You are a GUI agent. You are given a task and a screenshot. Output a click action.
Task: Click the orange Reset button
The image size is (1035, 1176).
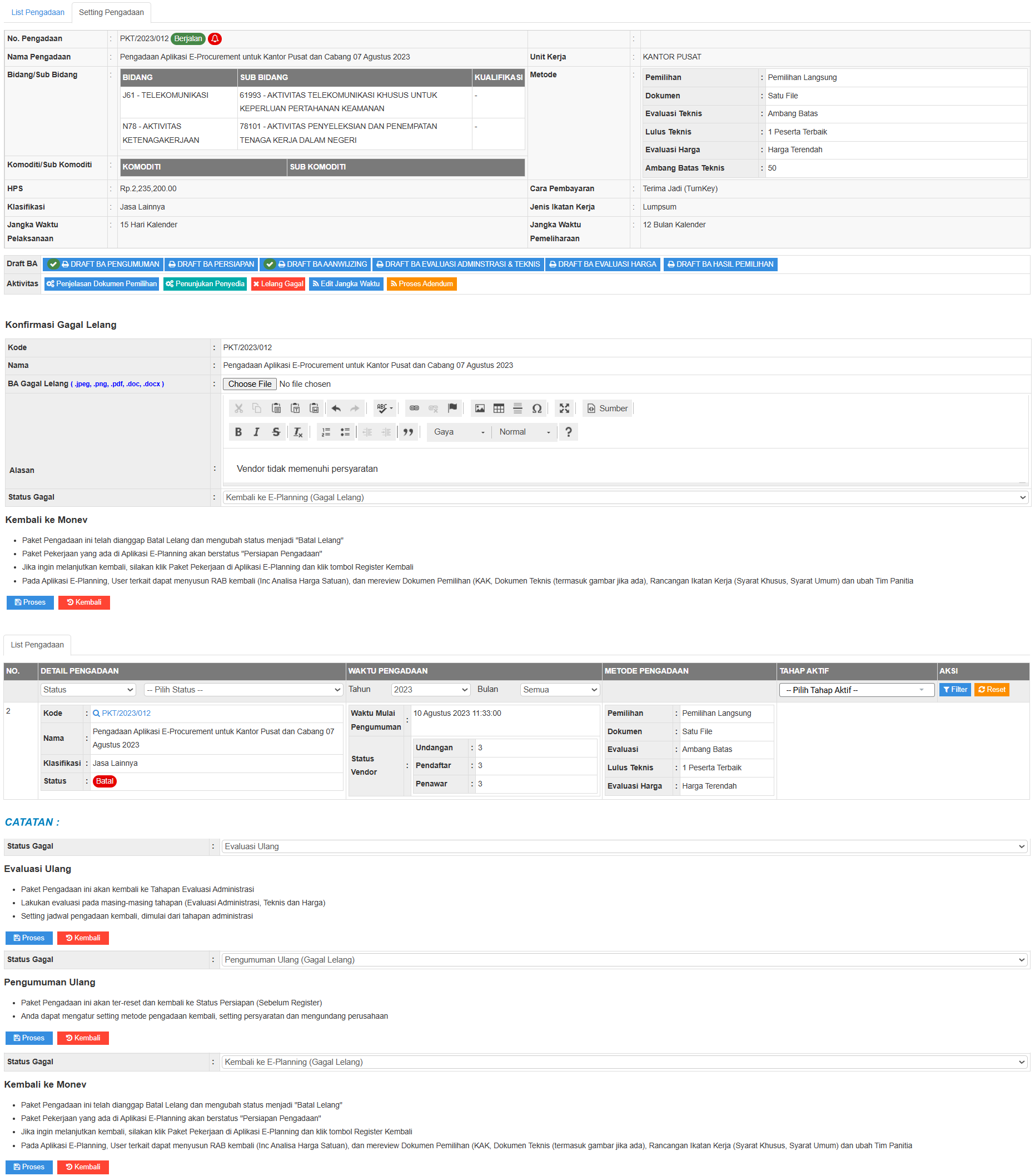tap(992, 690)
